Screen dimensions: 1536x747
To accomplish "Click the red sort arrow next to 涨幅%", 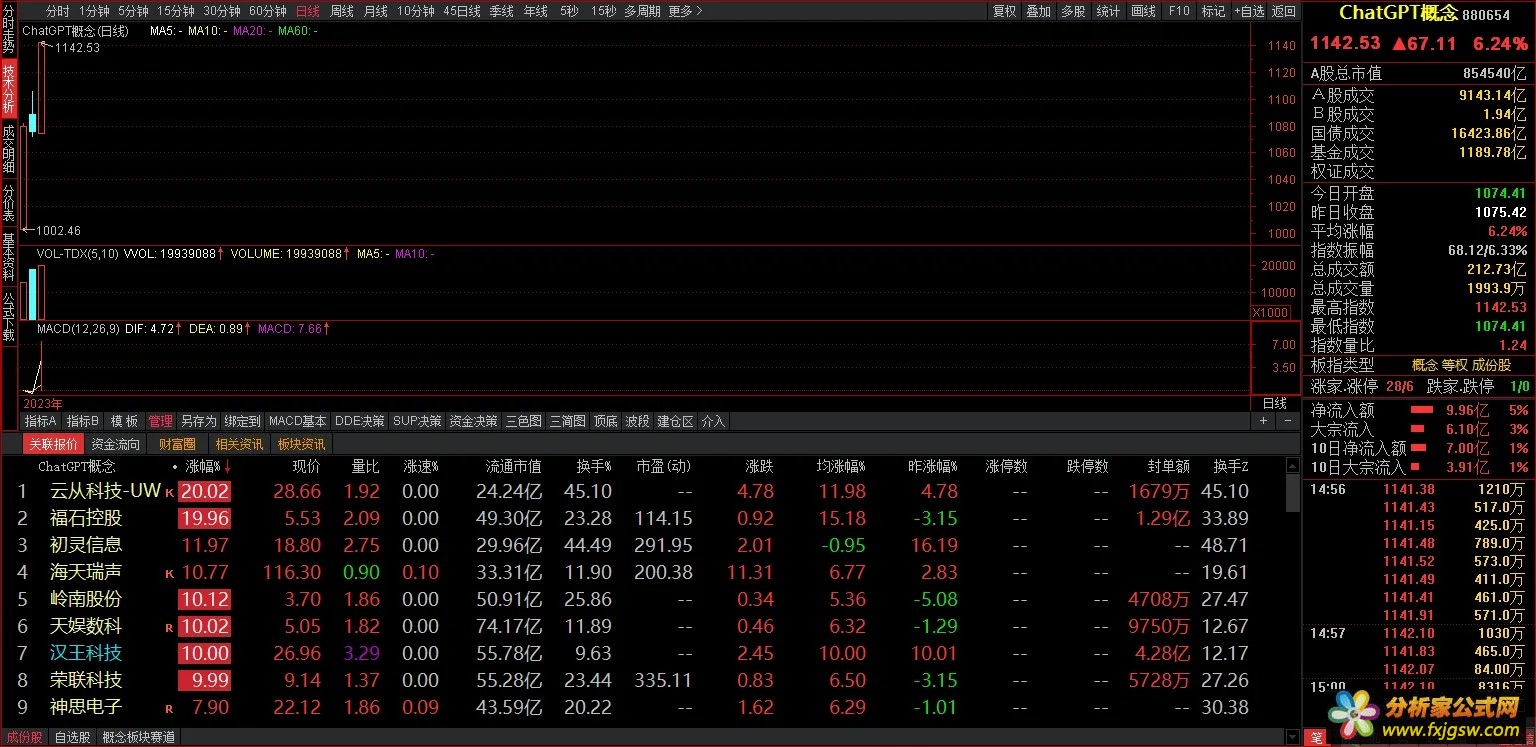I will pos(228,467).
